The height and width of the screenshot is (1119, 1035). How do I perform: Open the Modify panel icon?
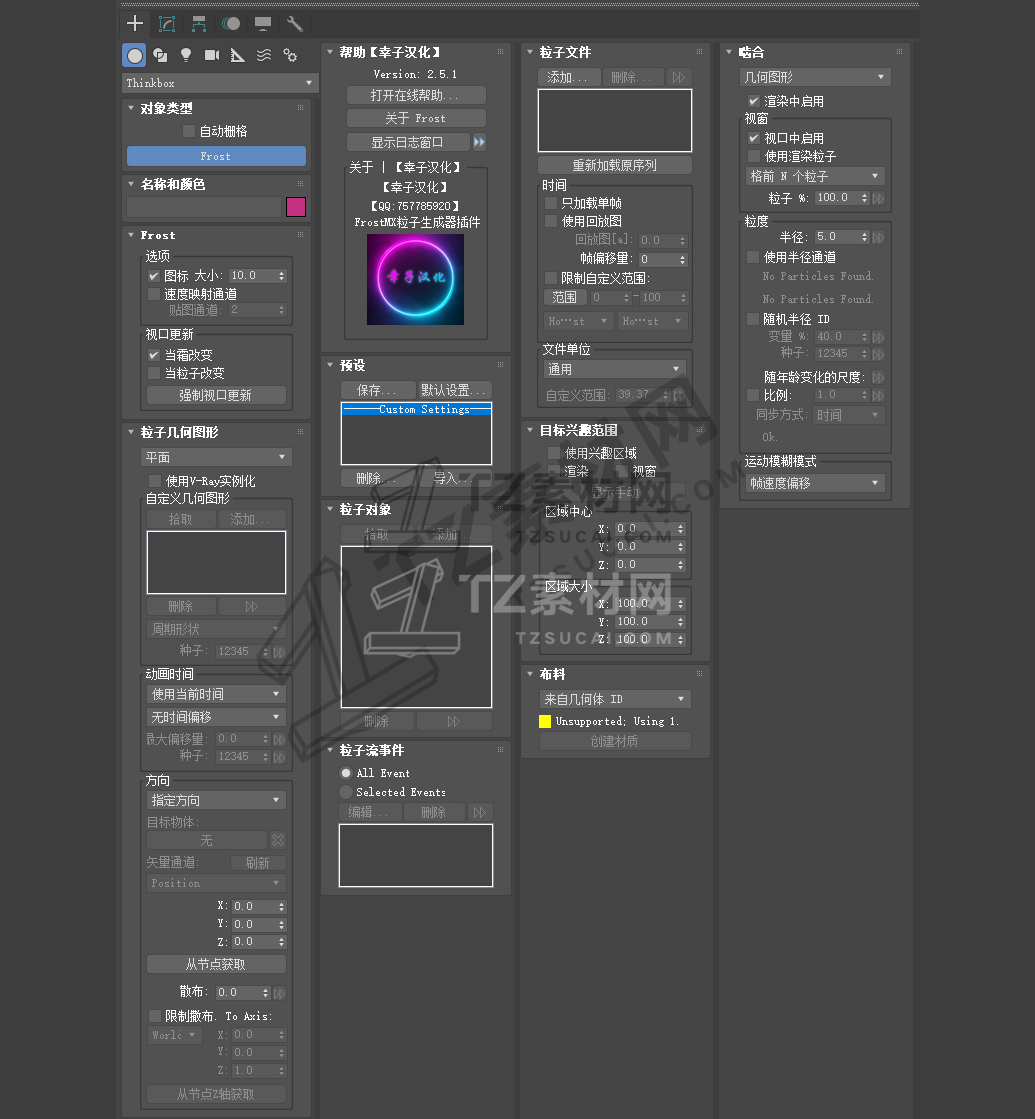tap(167, 24)
